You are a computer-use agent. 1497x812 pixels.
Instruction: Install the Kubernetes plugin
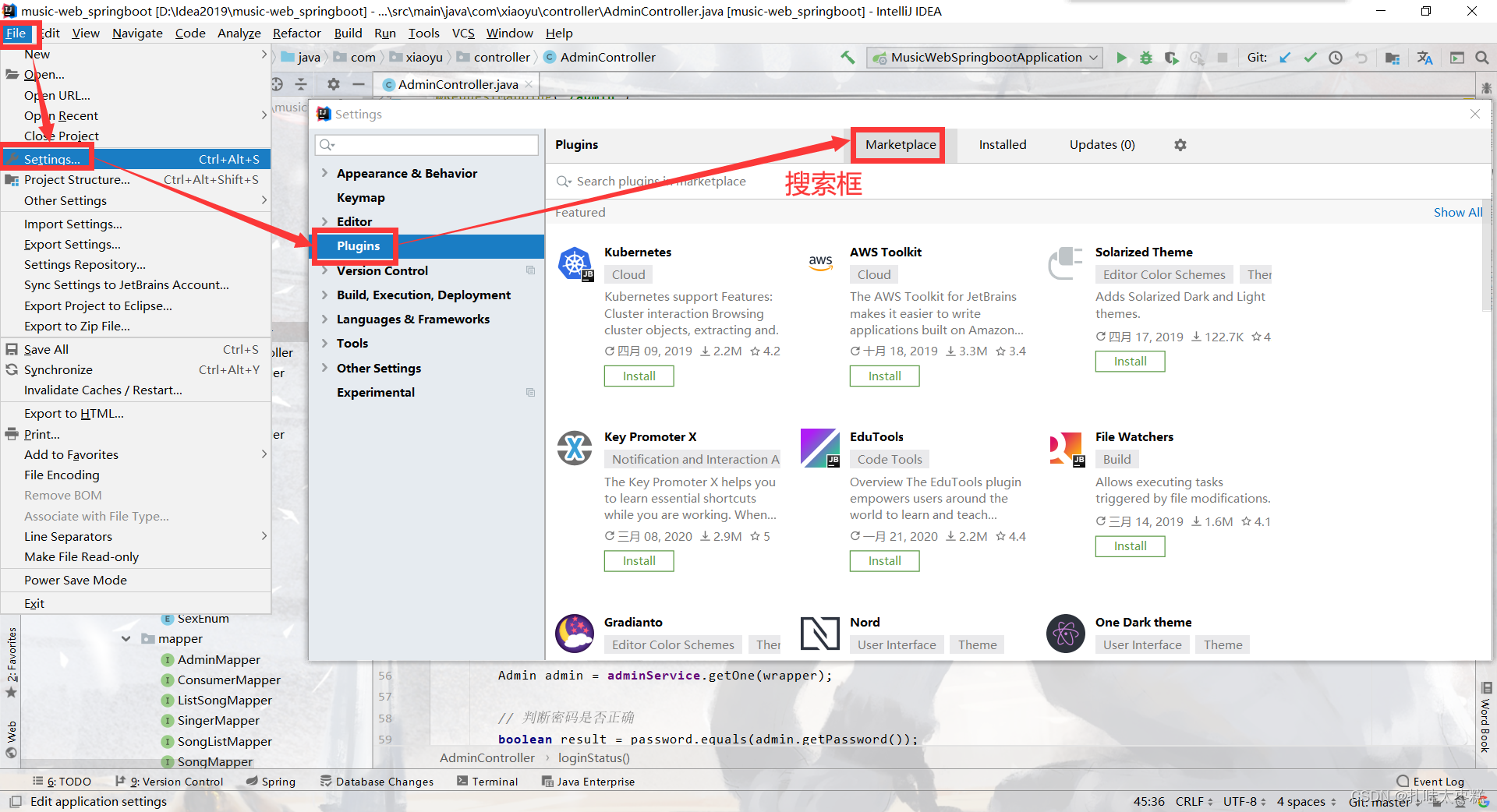click(x=639, y=376)
